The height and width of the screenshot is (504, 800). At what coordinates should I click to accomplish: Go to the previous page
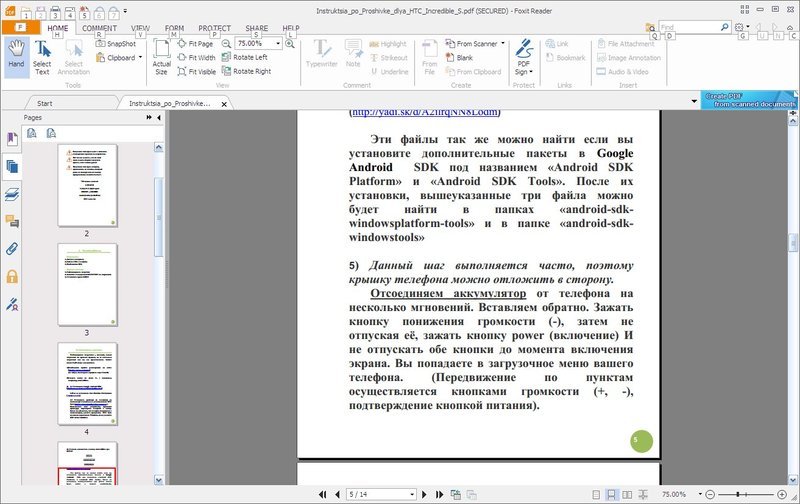tap(337, 494)
